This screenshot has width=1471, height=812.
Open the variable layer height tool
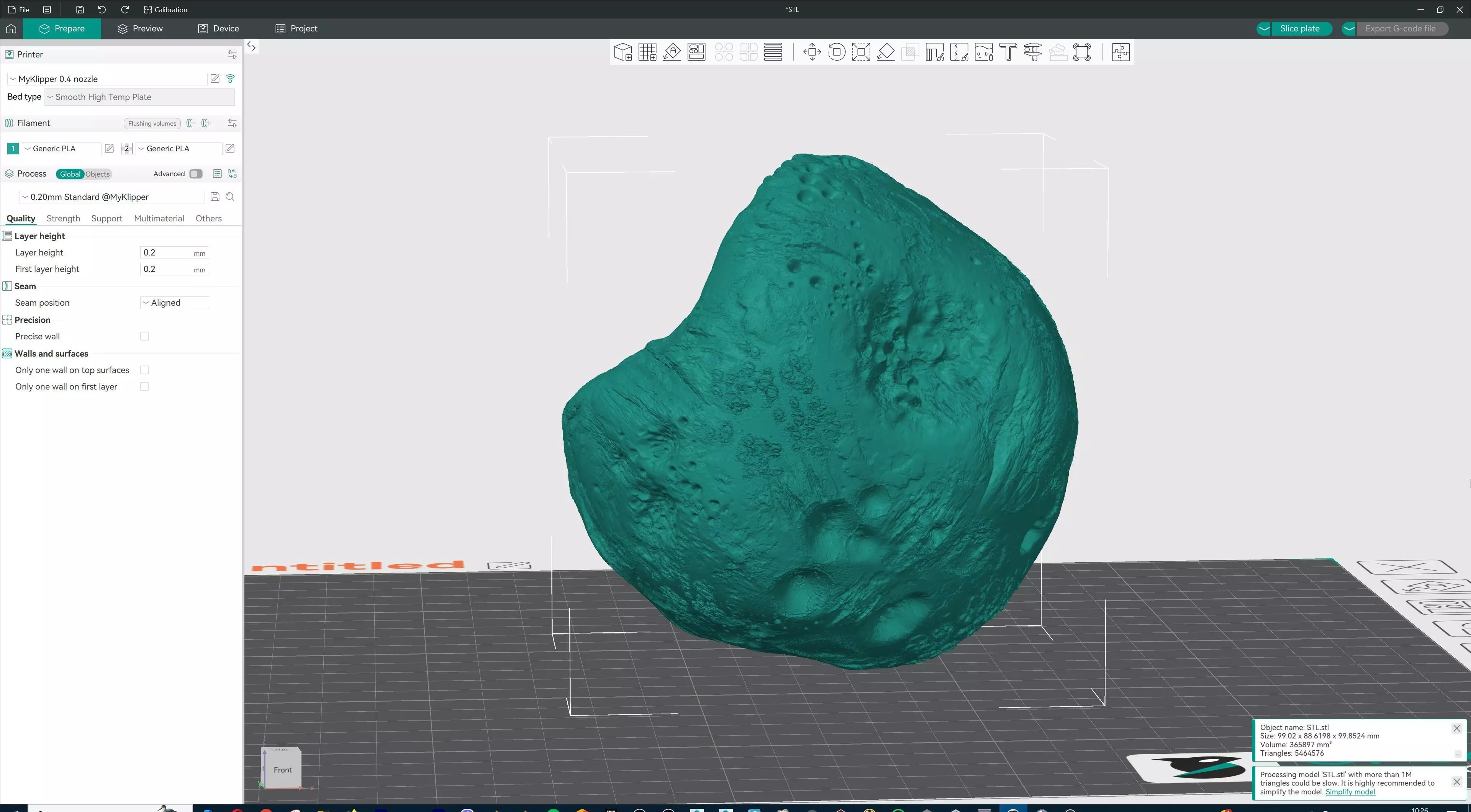(773, 52)
